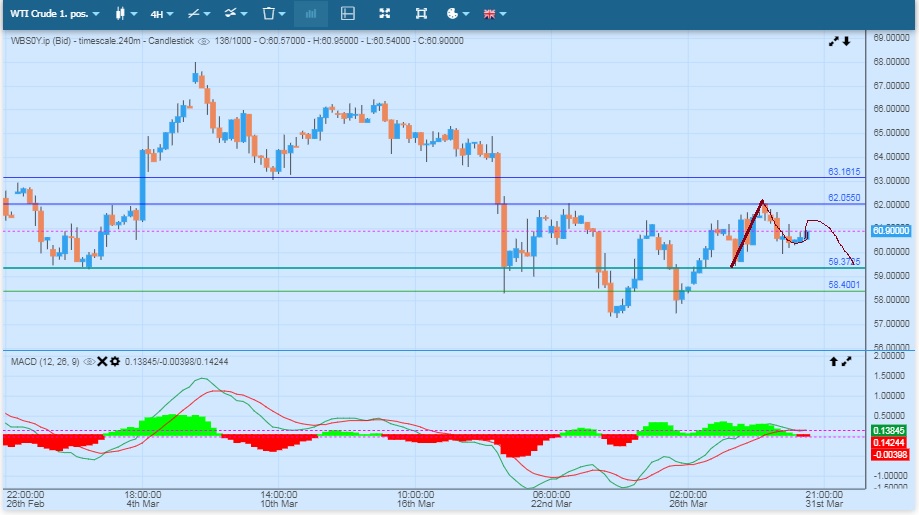This screenshot has height=515, width=919.
Task: Click the trash delete objects icon
Action: pos(272,14)
